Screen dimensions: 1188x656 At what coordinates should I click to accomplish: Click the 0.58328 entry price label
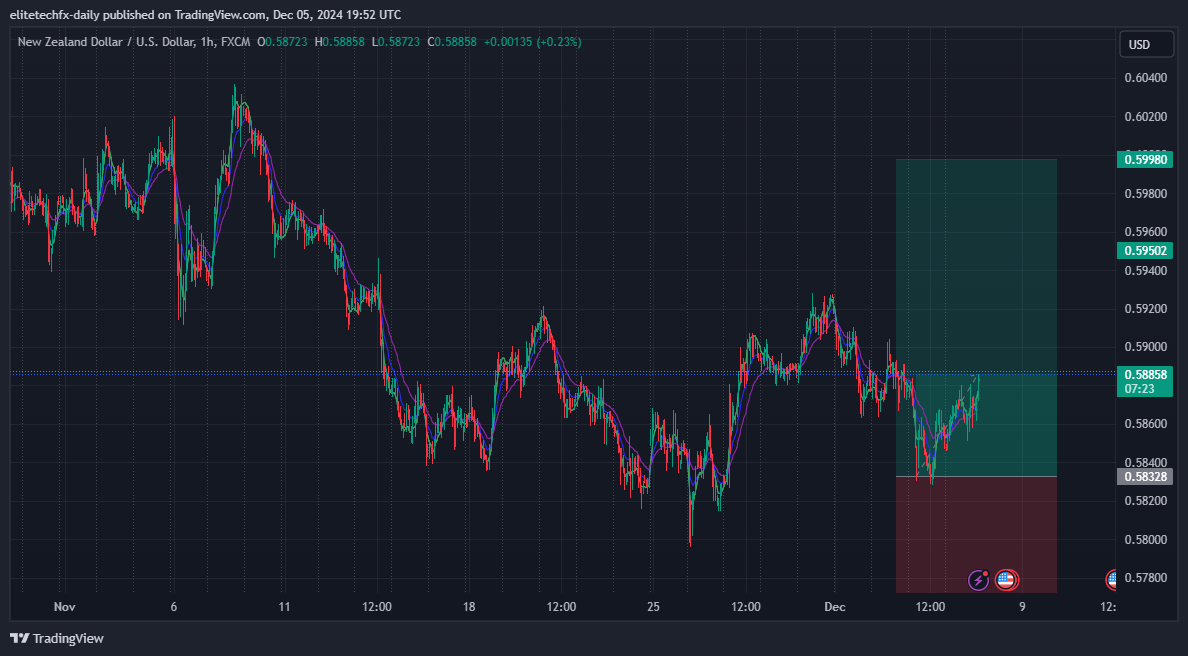[x=1145, y=476]
